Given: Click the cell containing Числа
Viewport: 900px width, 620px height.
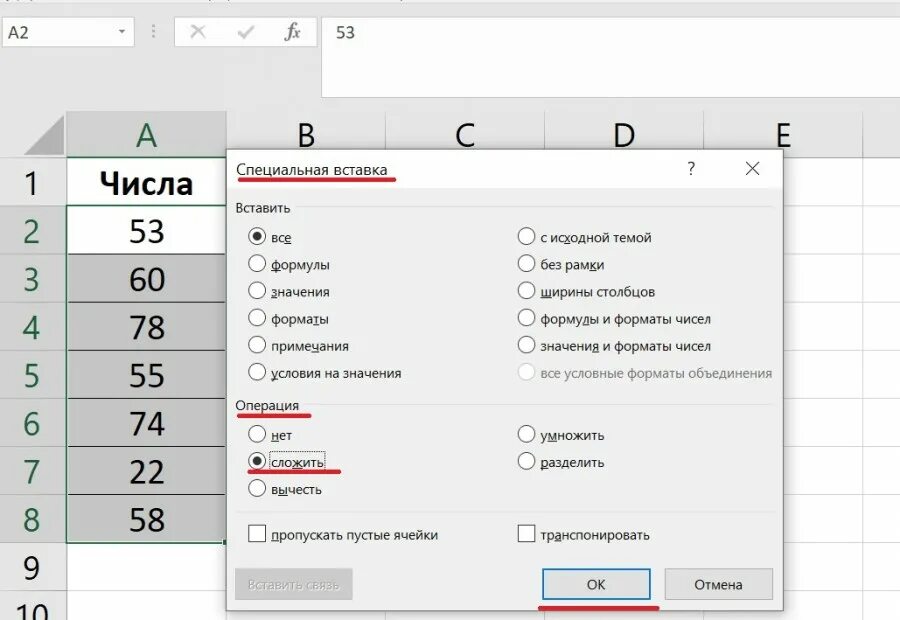Looking at the screenshot, I should [146, 182].
